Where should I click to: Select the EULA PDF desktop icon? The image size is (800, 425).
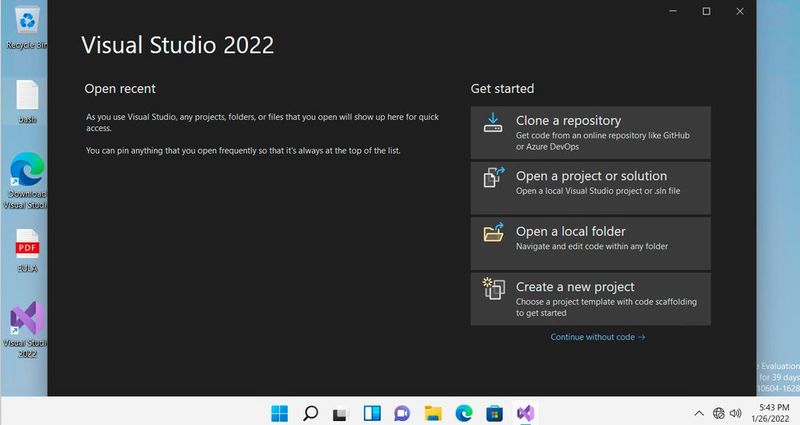click(27, 251)
